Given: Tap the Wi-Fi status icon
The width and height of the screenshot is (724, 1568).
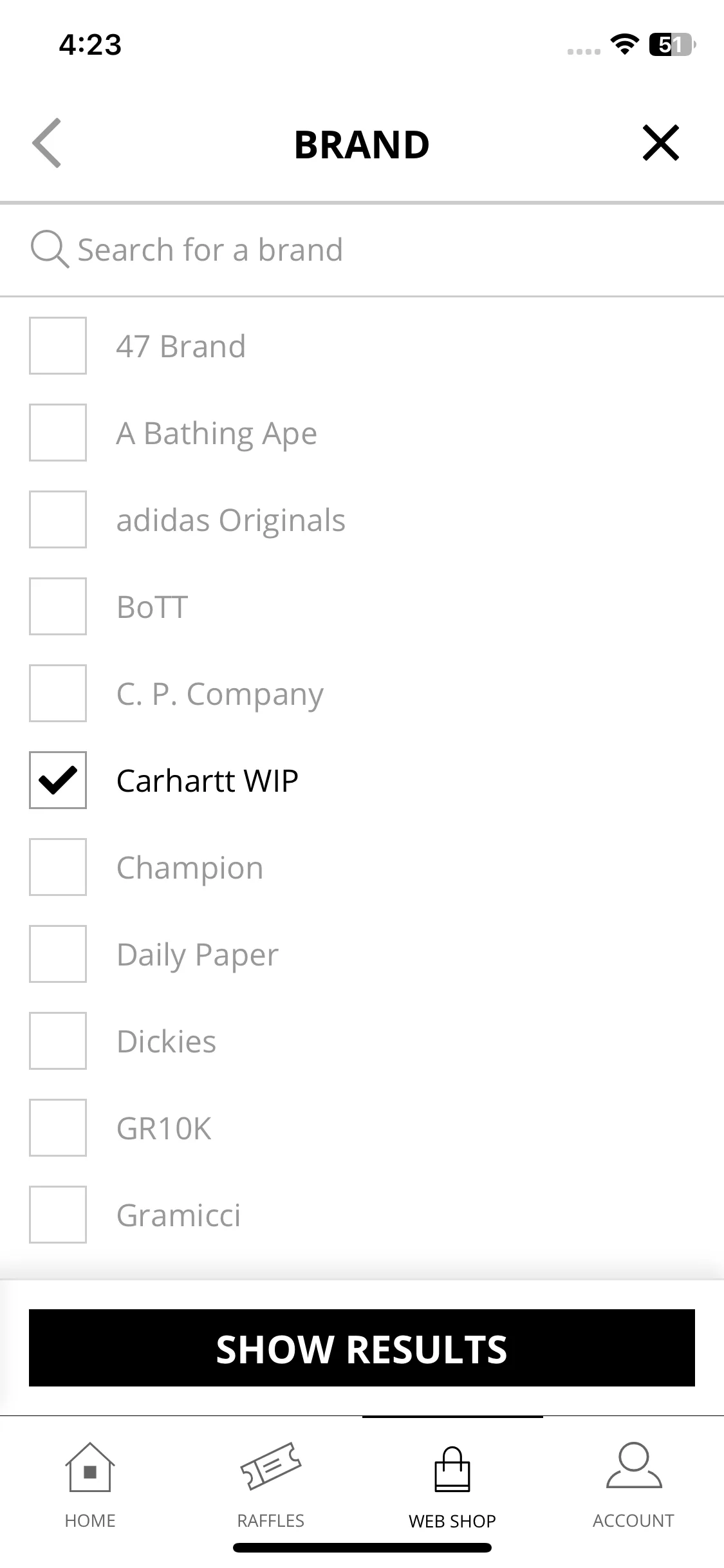Looking at the screenshot, I should pos(624,44).
